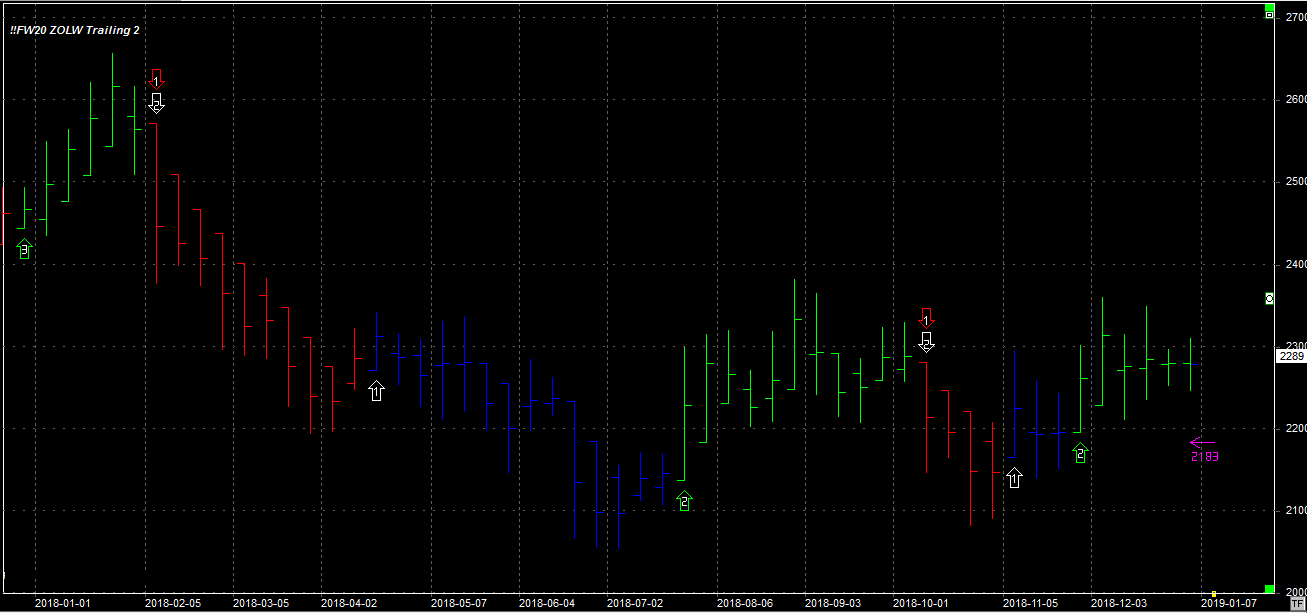Select green up arrow 2 in late November 2018
The height and width of the screenshot is (613, 1307).
coord(1079,453)
